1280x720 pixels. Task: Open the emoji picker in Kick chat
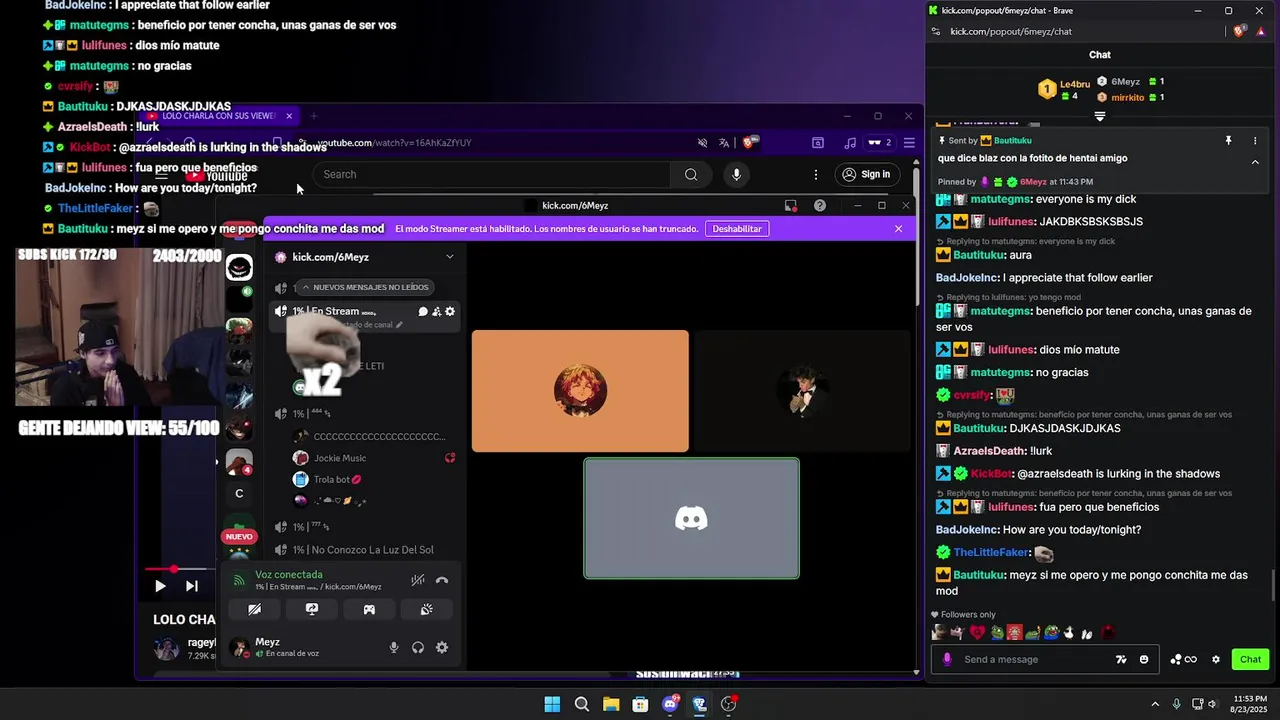click(1144, 659)
